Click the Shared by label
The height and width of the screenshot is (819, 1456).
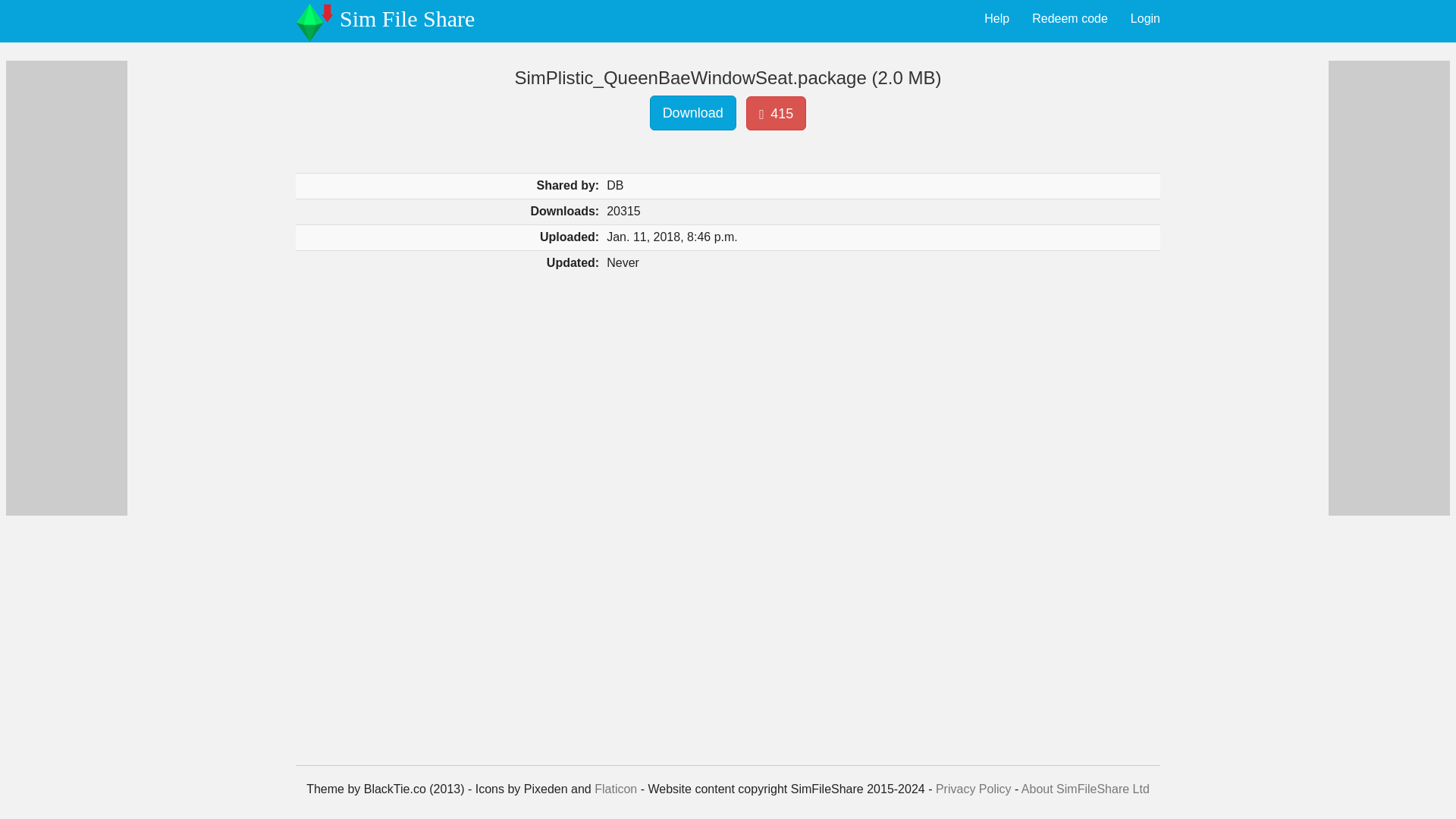[x=567, y=186]
